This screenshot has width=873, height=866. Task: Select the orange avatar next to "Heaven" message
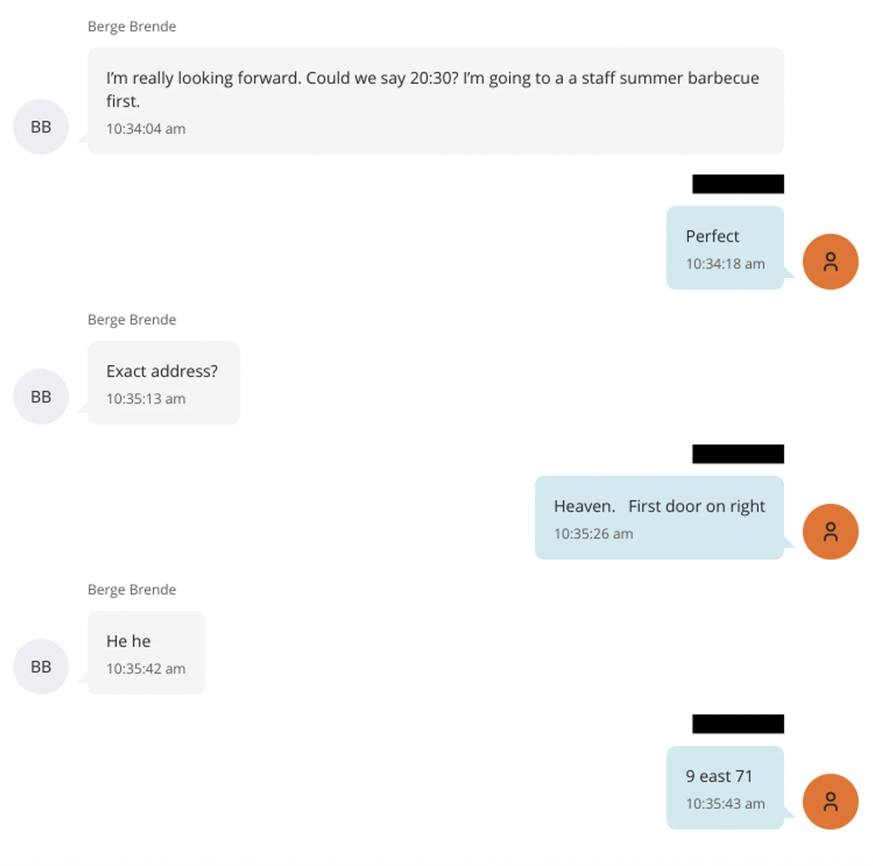click(830, 532)
